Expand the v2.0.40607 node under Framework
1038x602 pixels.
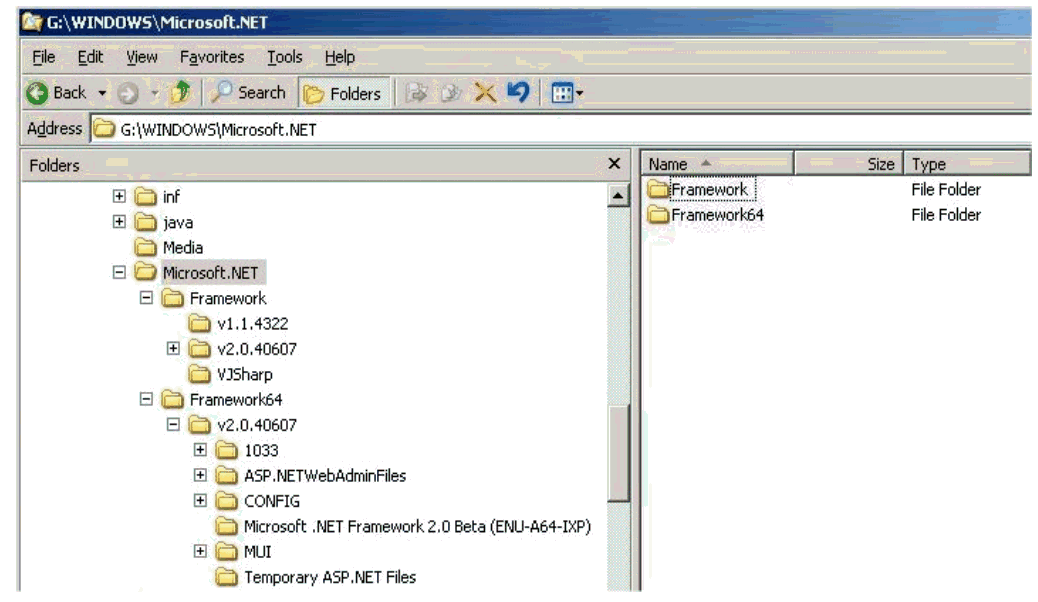tap(173, 349)
